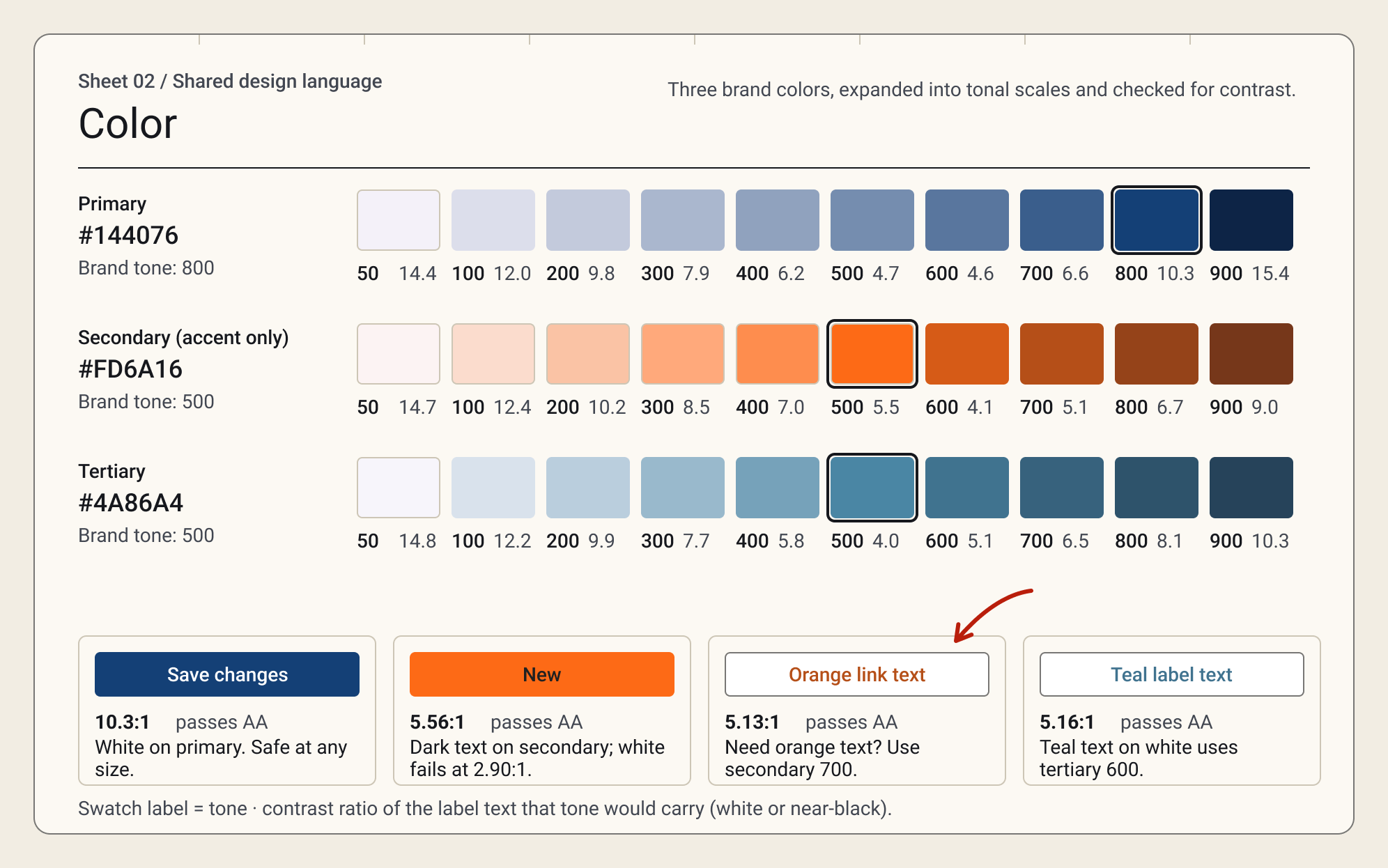Image resolution: width=1388 pixels, height=868 pixels.
Task: Select Secondary 900 swatch
Action: (x=1251, y=354)
